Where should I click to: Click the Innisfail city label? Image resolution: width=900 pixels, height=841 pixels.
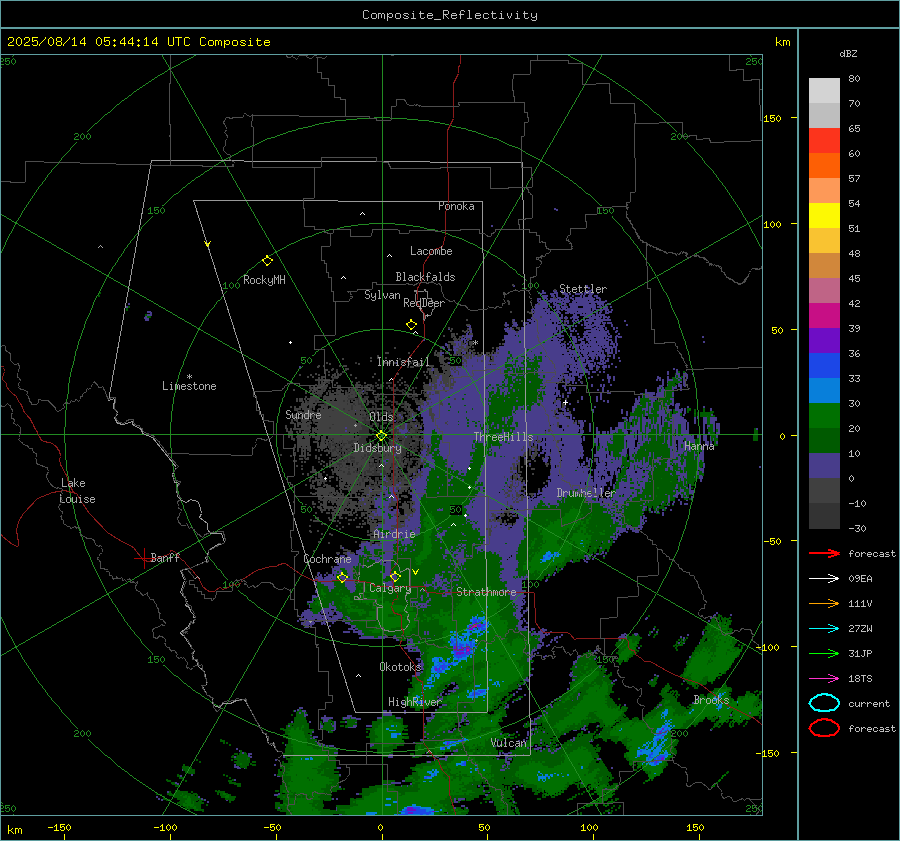[x=403, y=362]
